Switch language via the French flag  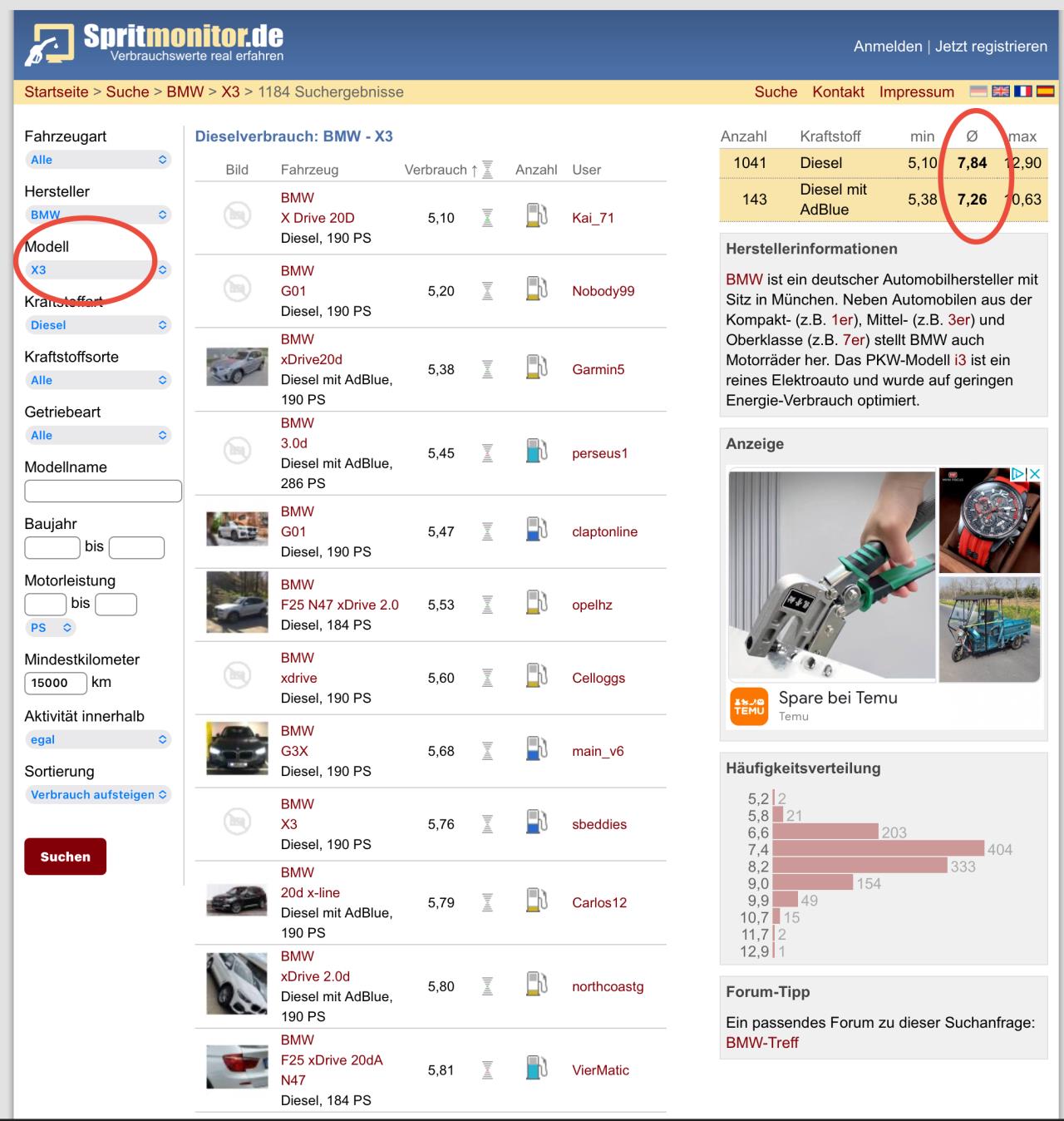point(1022,91)
